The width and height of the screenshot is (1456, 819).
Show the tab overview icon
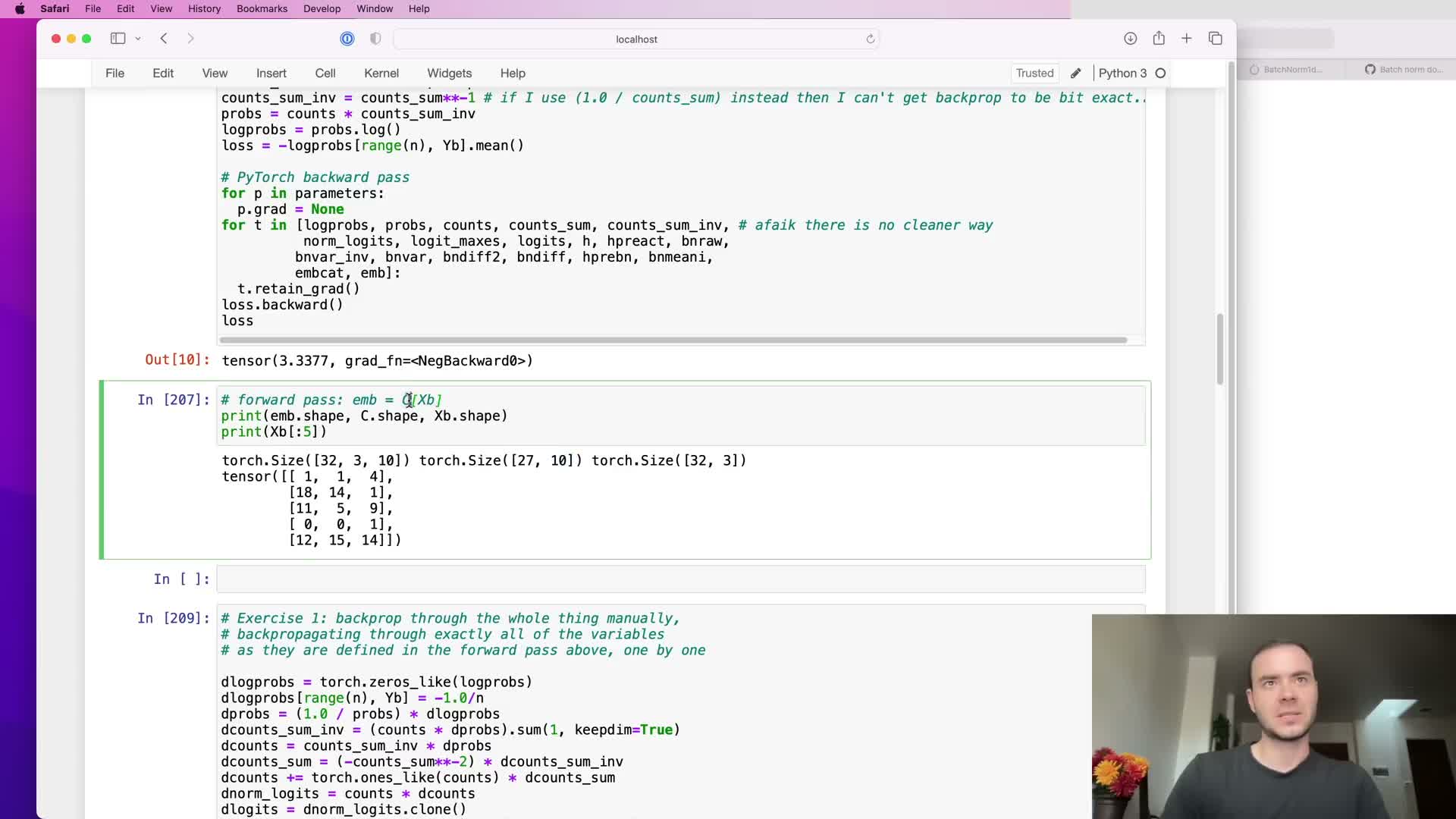(x=1216, y=39)
